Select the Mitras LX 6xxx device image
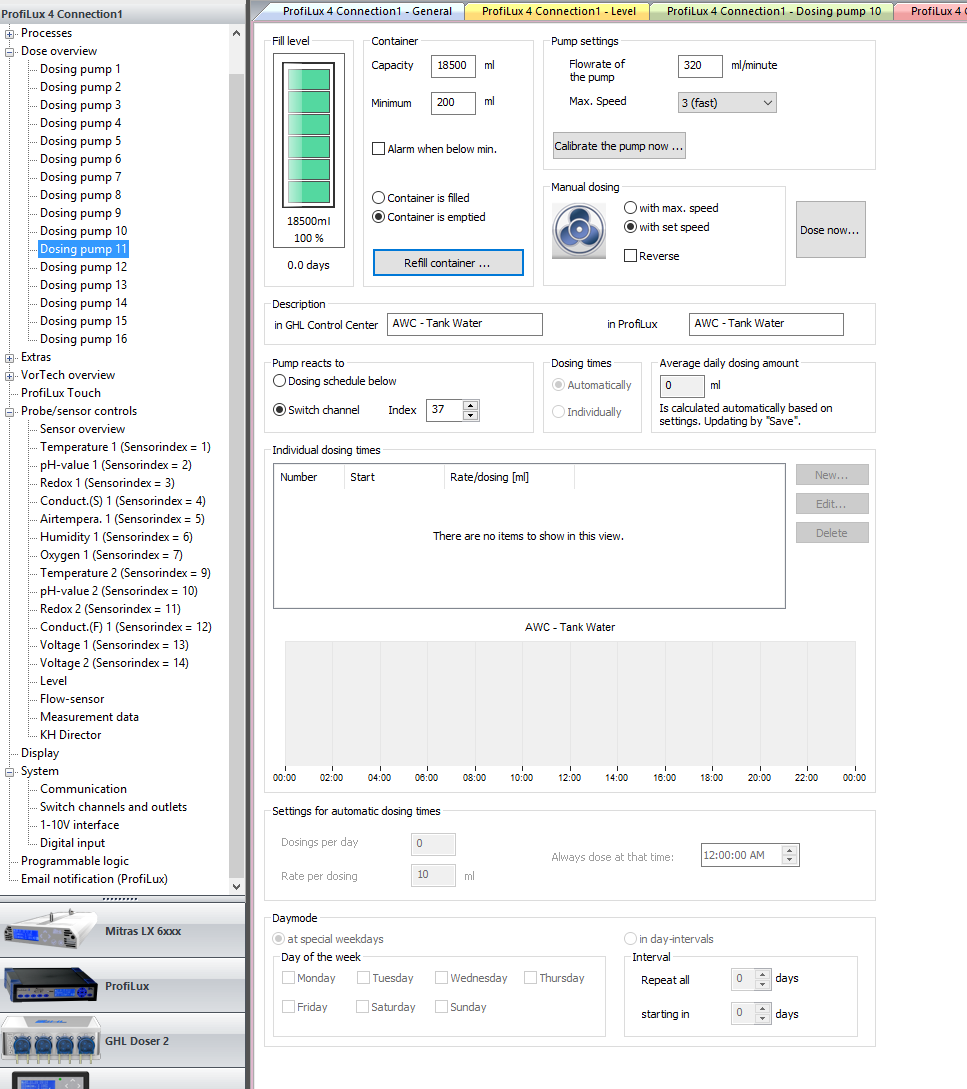The width and height of the screenshot is (967, 1089). [50, 931]
